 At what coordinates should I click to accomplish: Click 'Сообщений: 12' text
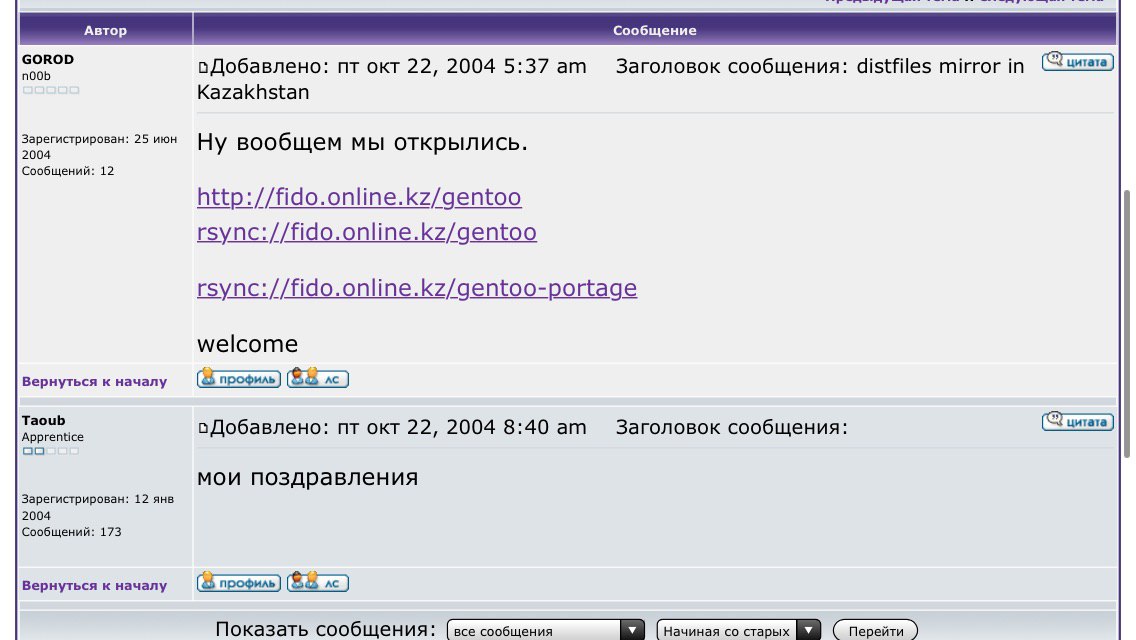point(68,171)
